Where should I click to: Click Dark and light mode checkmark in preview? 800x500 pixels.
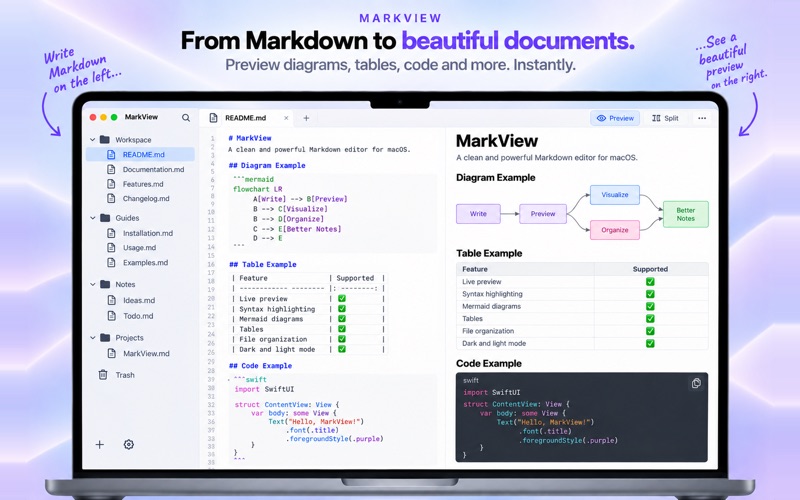click(650, 343)
